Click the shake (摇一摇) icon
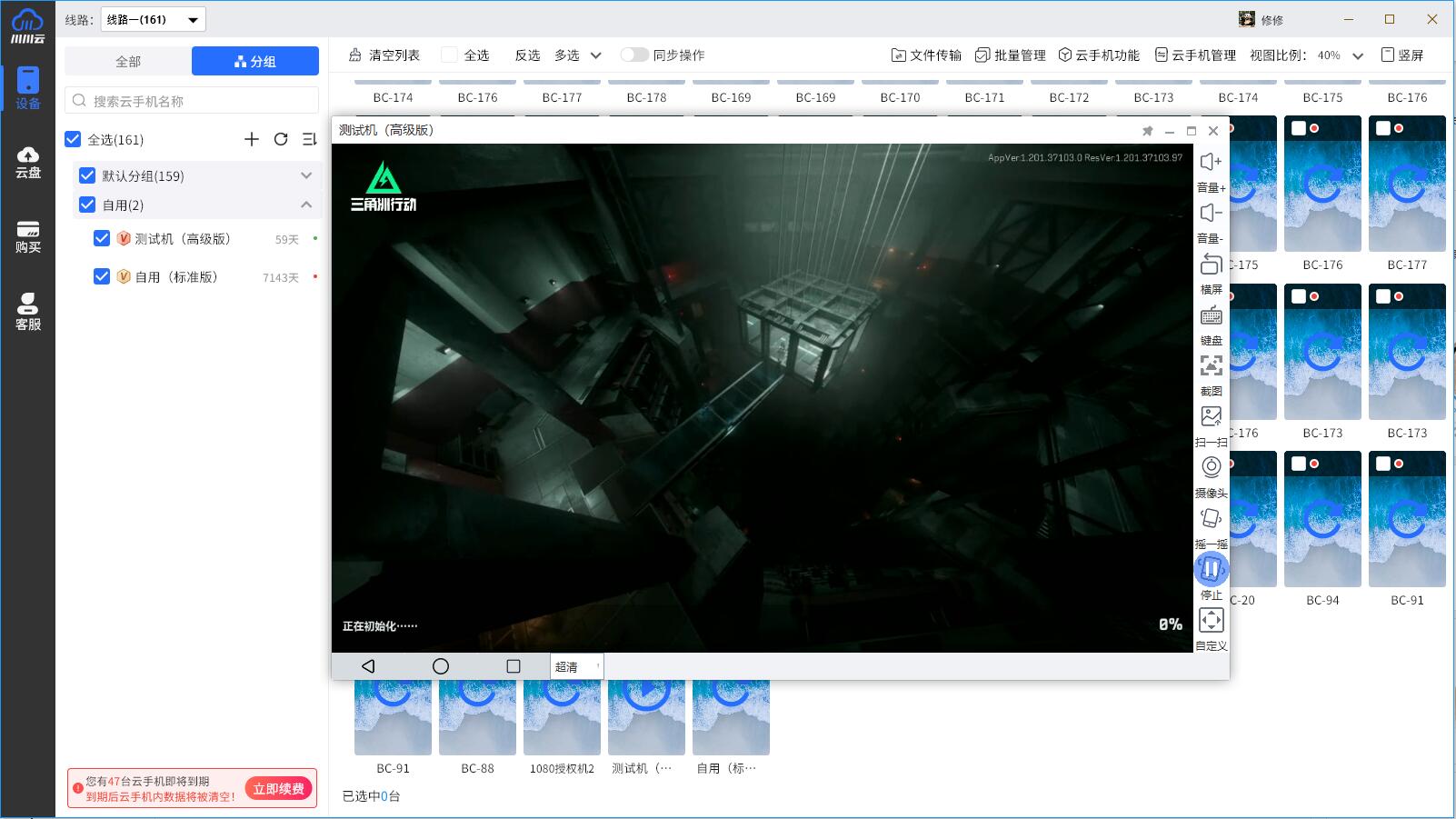The image size is (1456, 819). point(1211,518)
